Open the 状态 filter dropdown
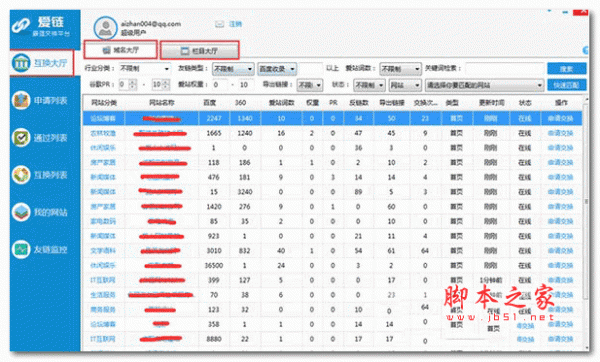Image resolution: width=600 pixels, height=362 pixels. coord(369,85)
